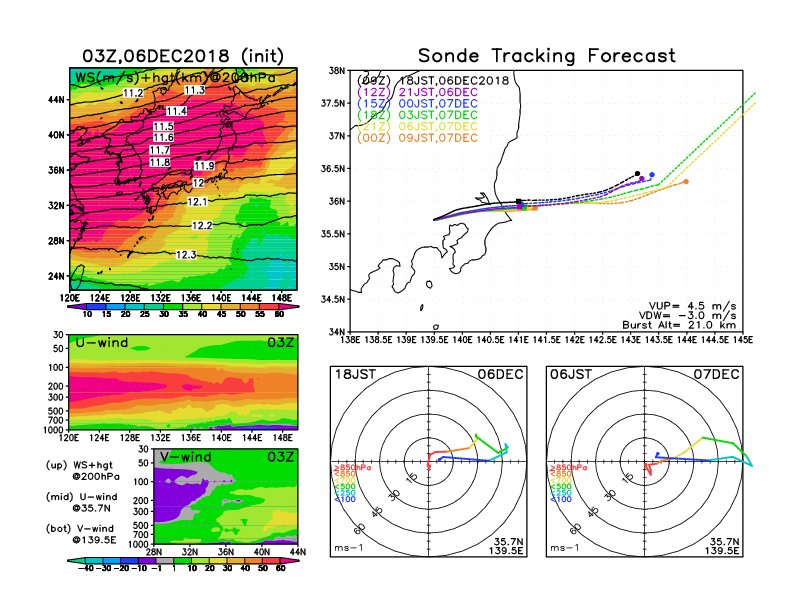The image size is (792, 612).
Task: Click the black landing point dot on the track map
Action: 638,173
